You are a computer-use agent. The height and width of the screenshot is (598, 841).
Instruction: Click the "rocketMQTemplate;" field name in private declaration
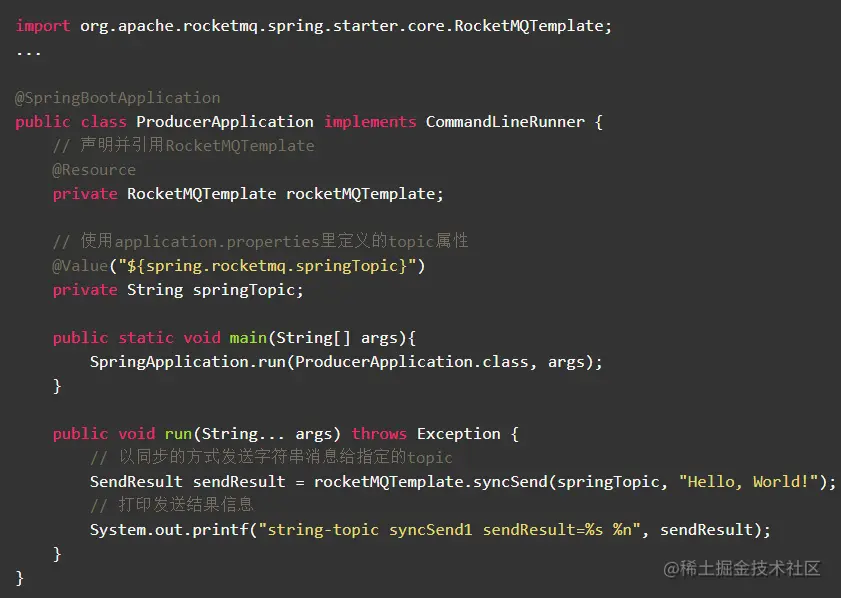pyautogui.click(x=365, y=194)
